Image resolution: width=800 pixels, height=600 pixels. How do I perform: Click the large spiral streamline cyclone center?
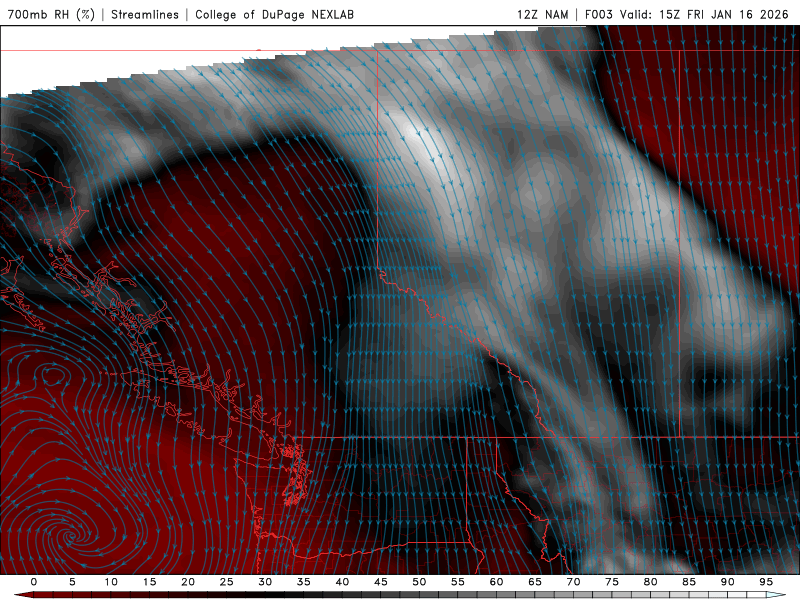pos(71,536)
